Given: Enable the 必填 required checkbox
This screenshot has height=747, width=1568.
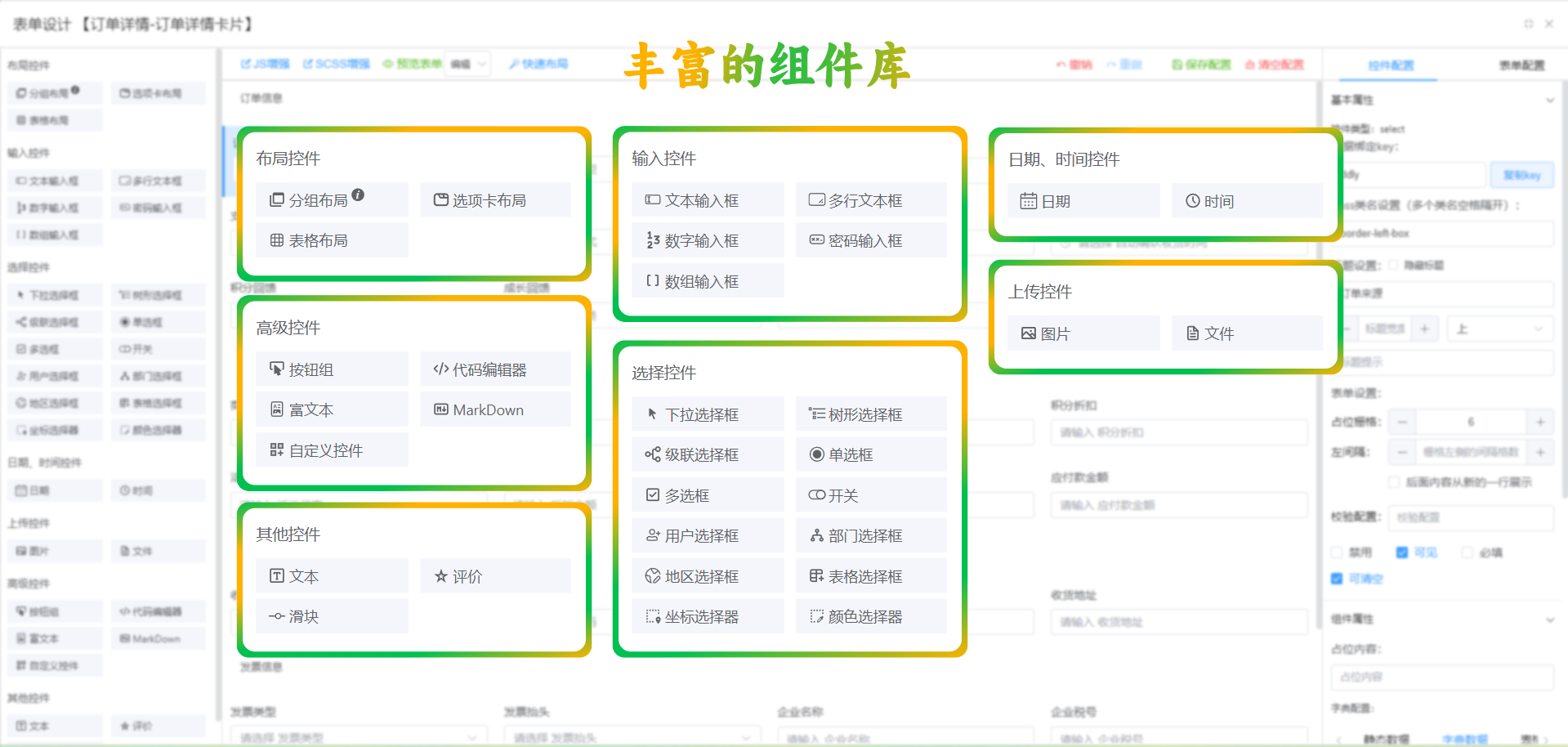Looking at the screenshot, I should pyautogui.click(x=1467, y=552).
